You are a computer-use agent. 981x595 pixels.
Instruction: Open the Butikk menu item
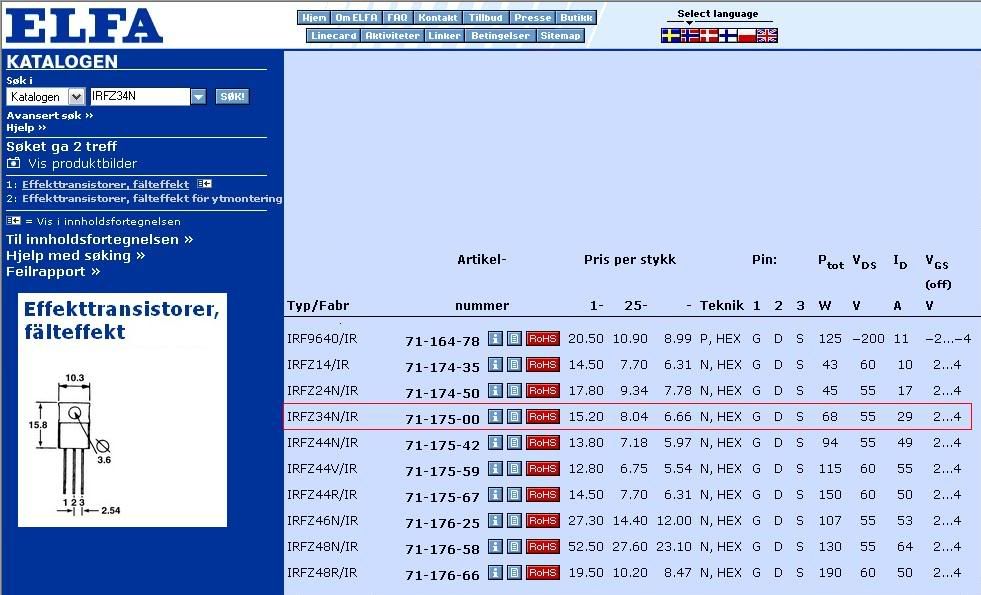[x=576, y=18]
